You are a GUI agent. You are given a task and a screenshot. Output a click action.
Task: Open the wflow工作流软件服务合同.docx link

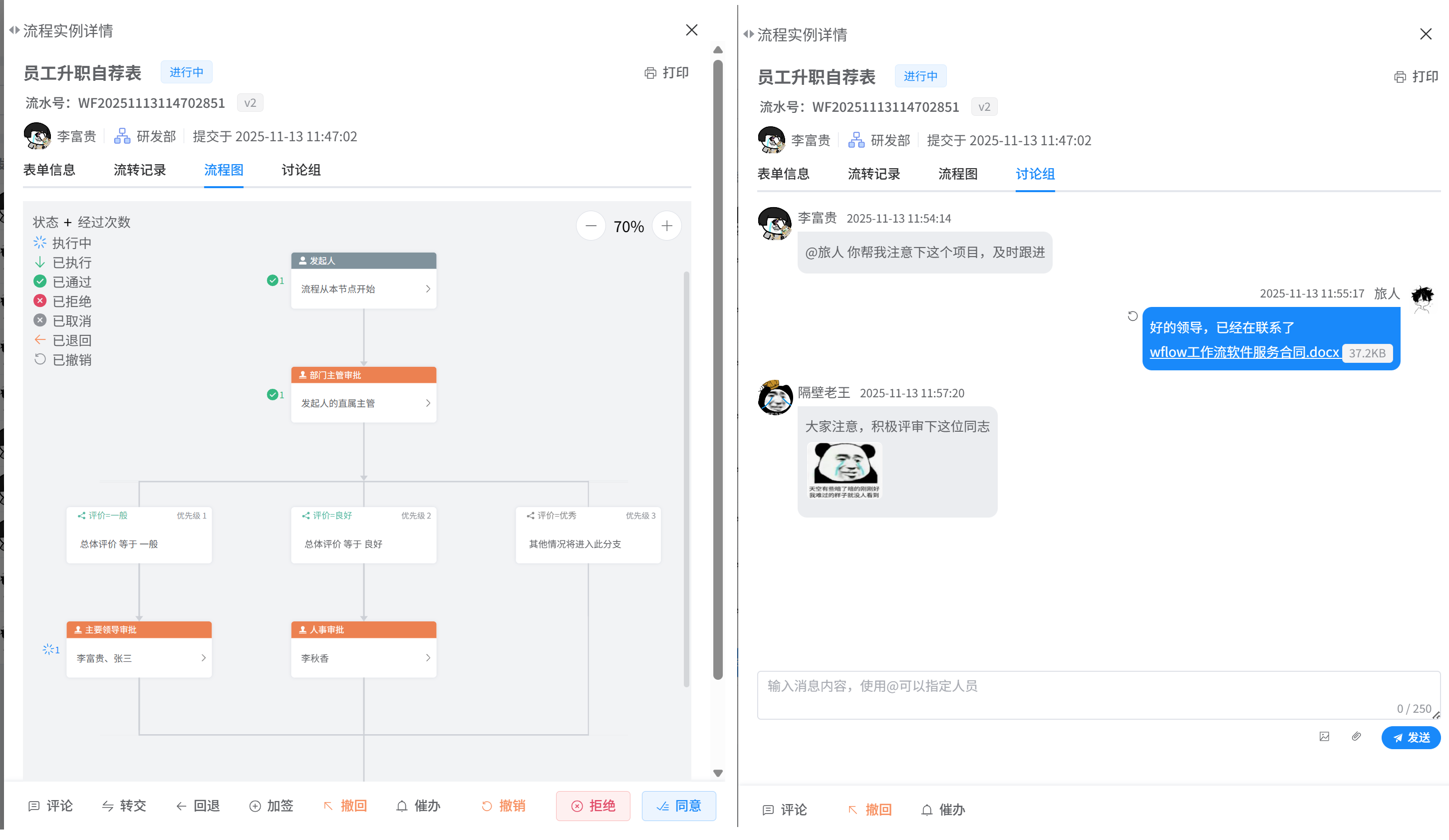coord(1244,352)
